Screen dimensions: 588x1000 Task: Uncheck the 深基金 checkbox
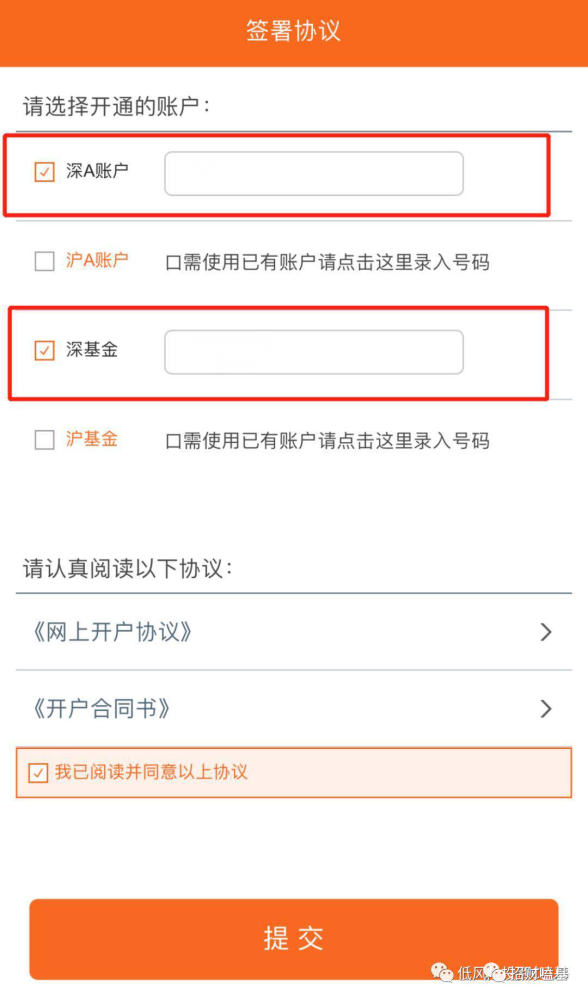[x=44, y=350]
